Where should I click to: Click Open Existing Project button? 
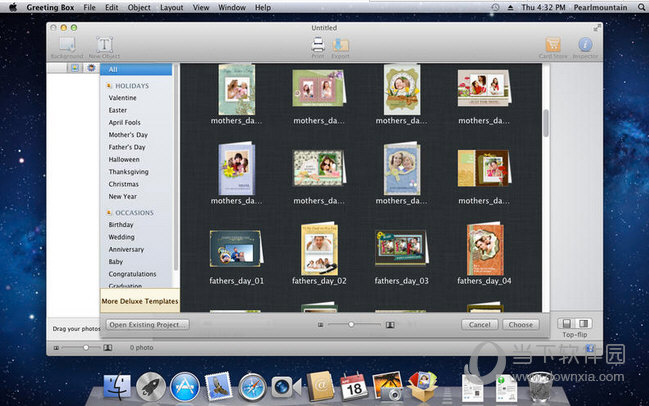(x=147, y=324)
